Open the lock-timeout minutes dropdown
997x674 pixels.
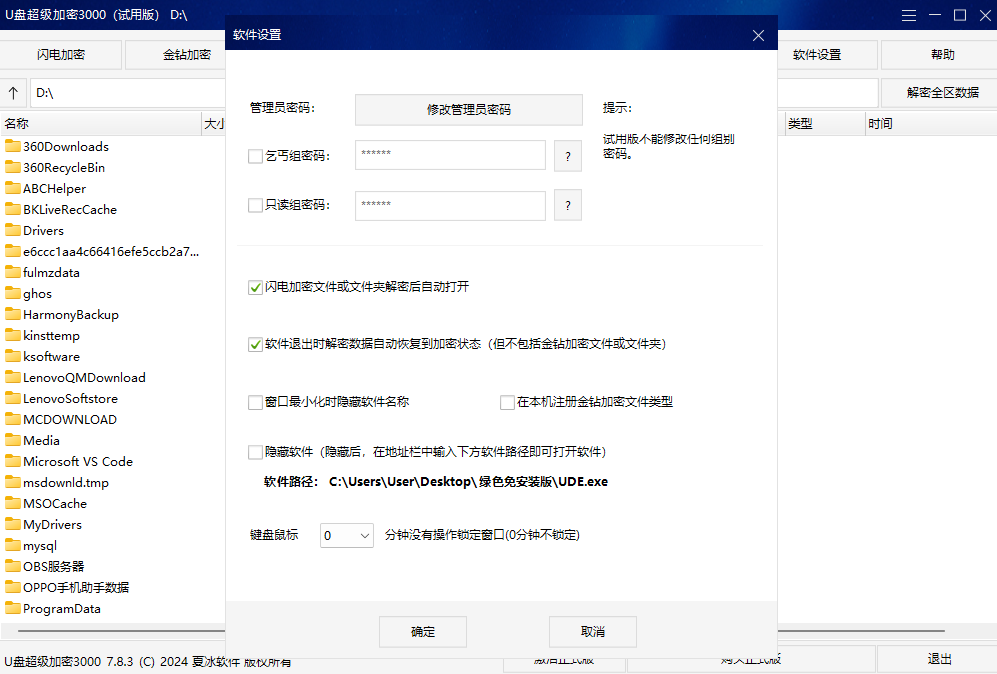pyautogui.click(x=347, y=536)
